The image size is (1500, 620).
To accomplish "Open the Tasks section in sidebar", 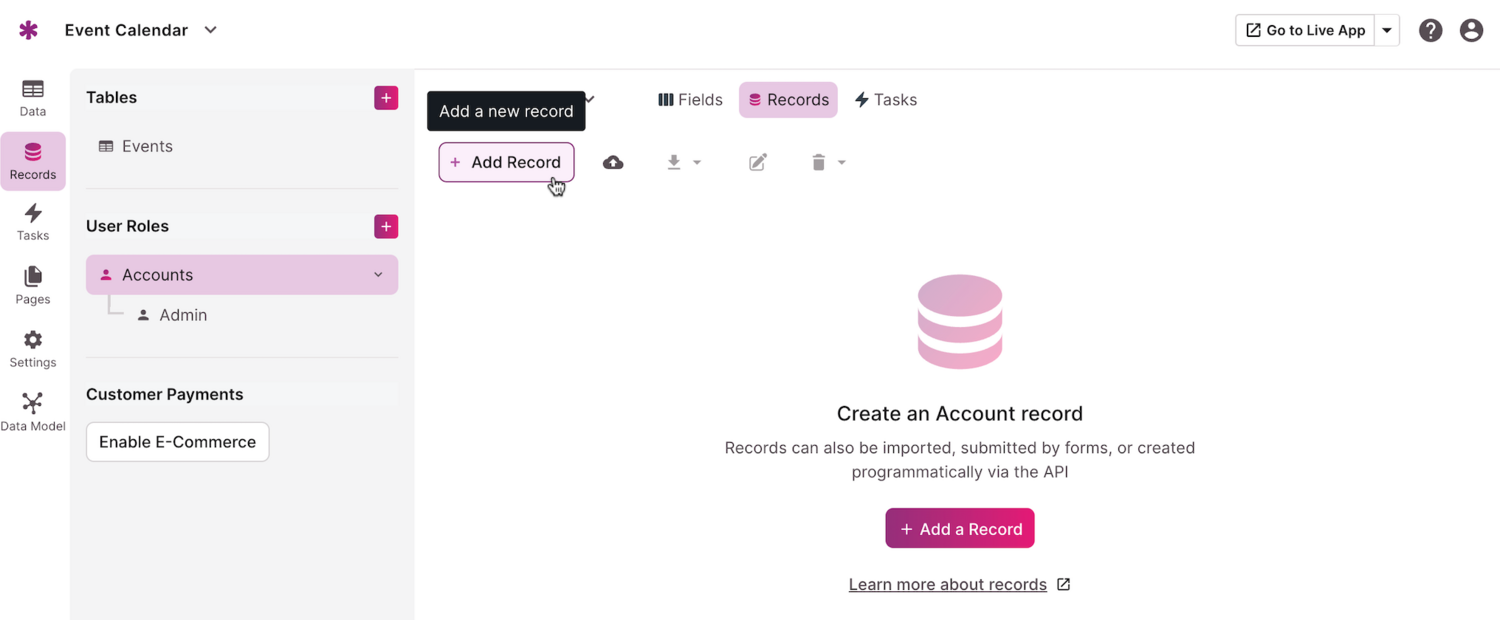I will point(33,222).
